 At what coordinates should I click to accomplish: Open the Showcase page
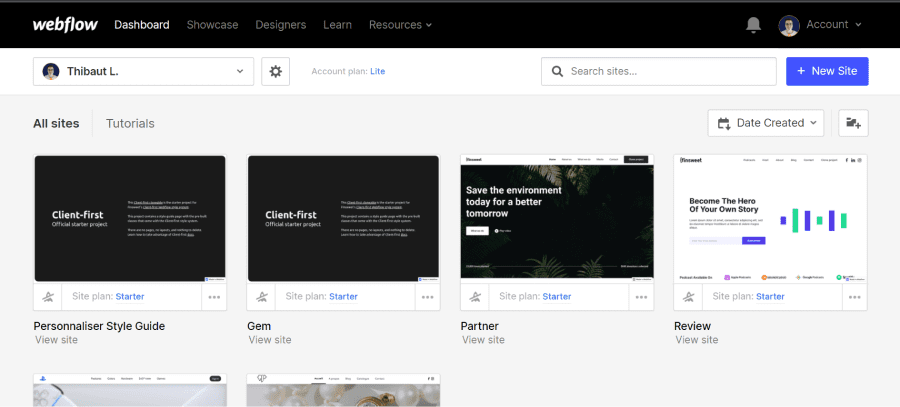tap(212, 25)
